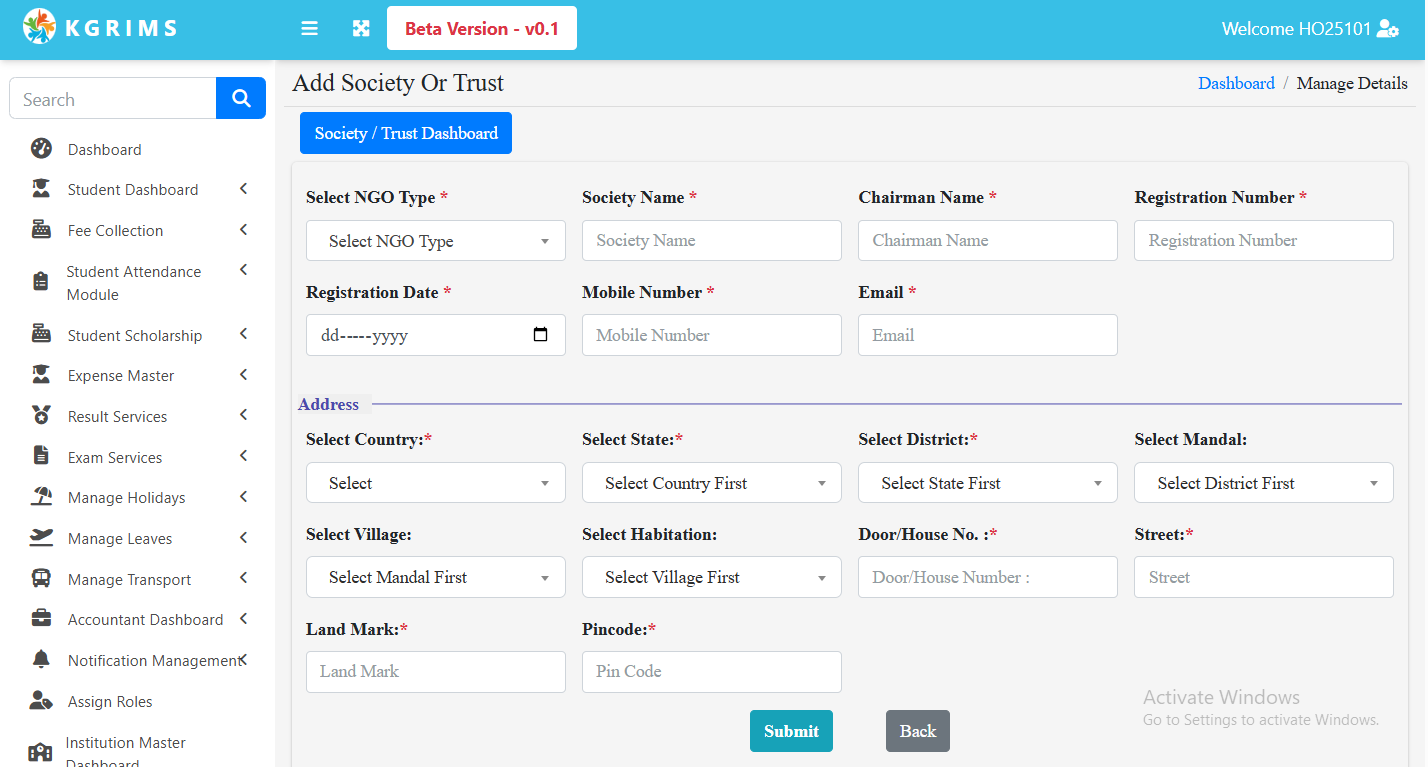Click the magnifier search button
1428x767 pixels.
(241, 98)
